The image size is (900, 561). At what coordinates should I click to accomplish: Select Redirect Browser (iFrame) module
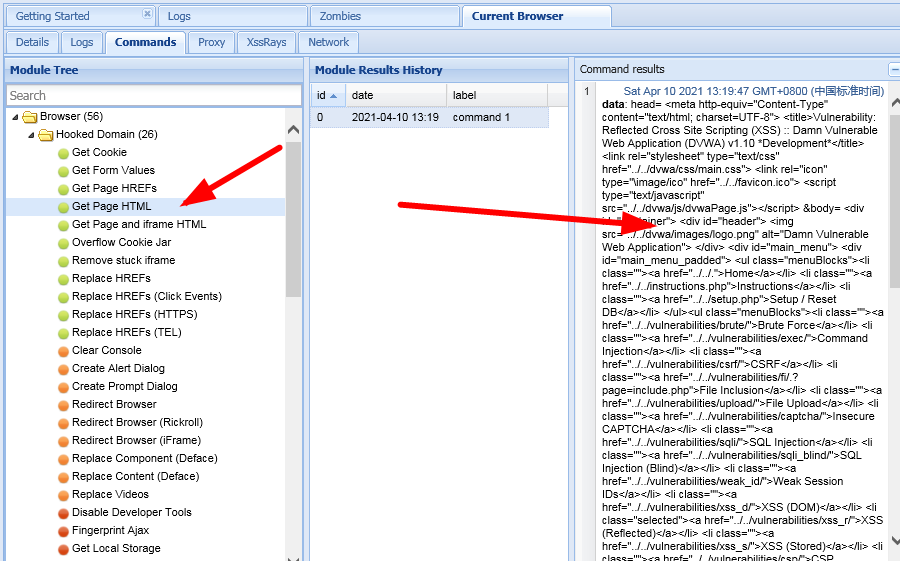(137, 440)
